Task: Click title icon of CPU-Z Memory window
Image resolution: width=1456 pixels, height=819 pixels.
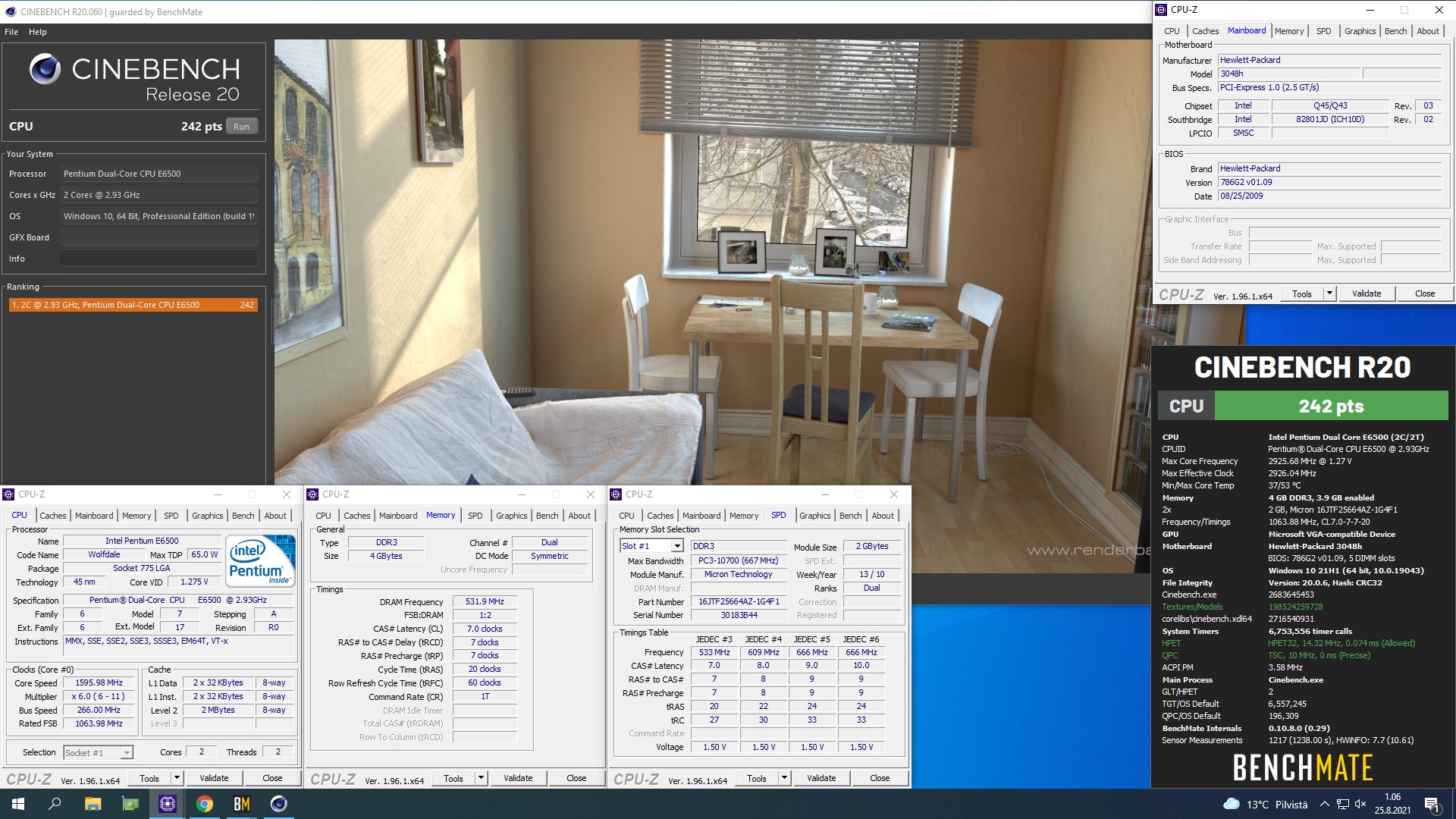Action: (x=312, y=494)
